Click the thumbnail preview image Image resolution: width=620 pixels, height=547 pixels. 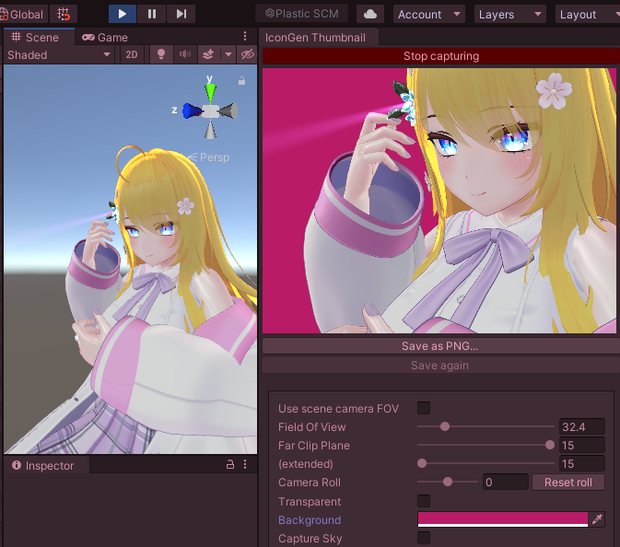click(439, 201)
